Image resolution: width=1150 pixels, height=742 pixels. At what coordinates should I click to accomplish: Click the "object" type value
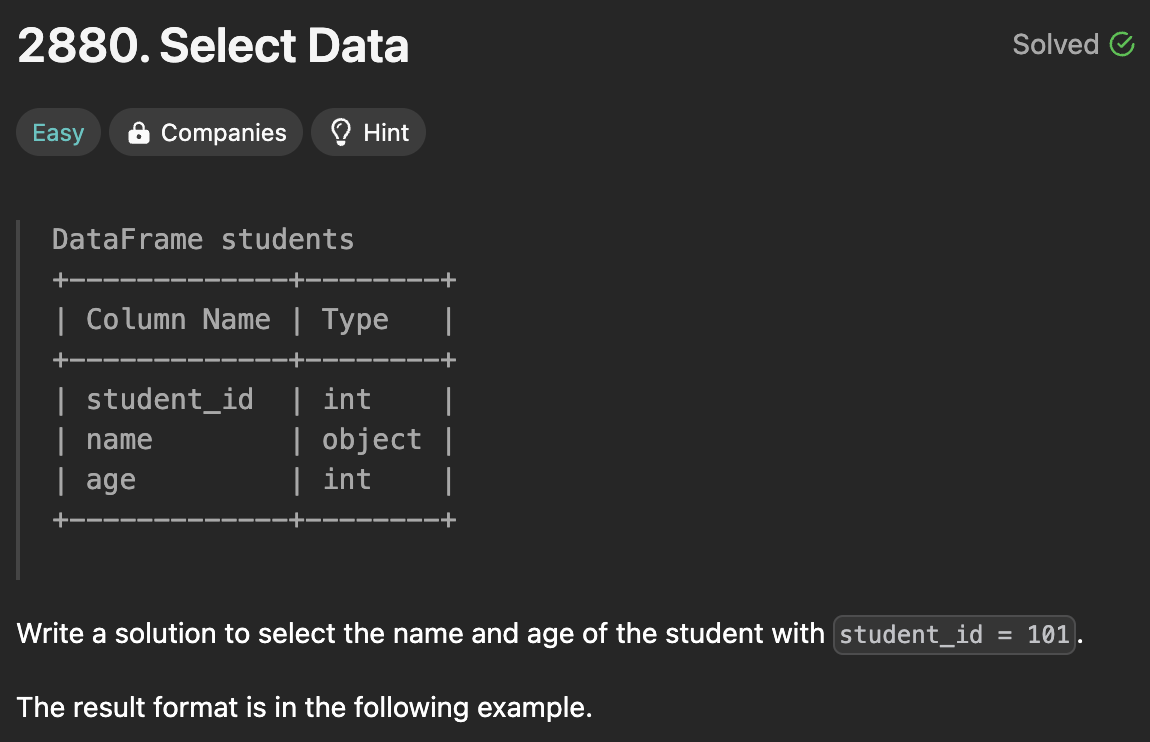(372, 440)
